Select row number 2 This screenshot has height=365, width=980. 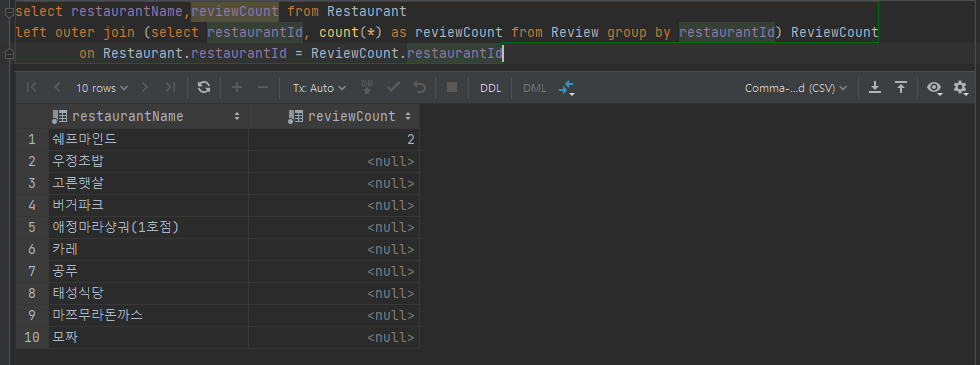[32, 161]
